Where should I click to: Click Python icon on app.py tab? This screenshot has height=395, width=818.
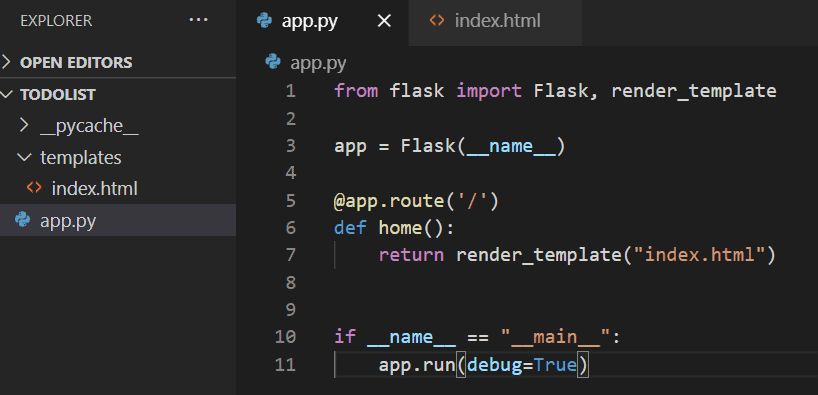[x=264, y=20]
